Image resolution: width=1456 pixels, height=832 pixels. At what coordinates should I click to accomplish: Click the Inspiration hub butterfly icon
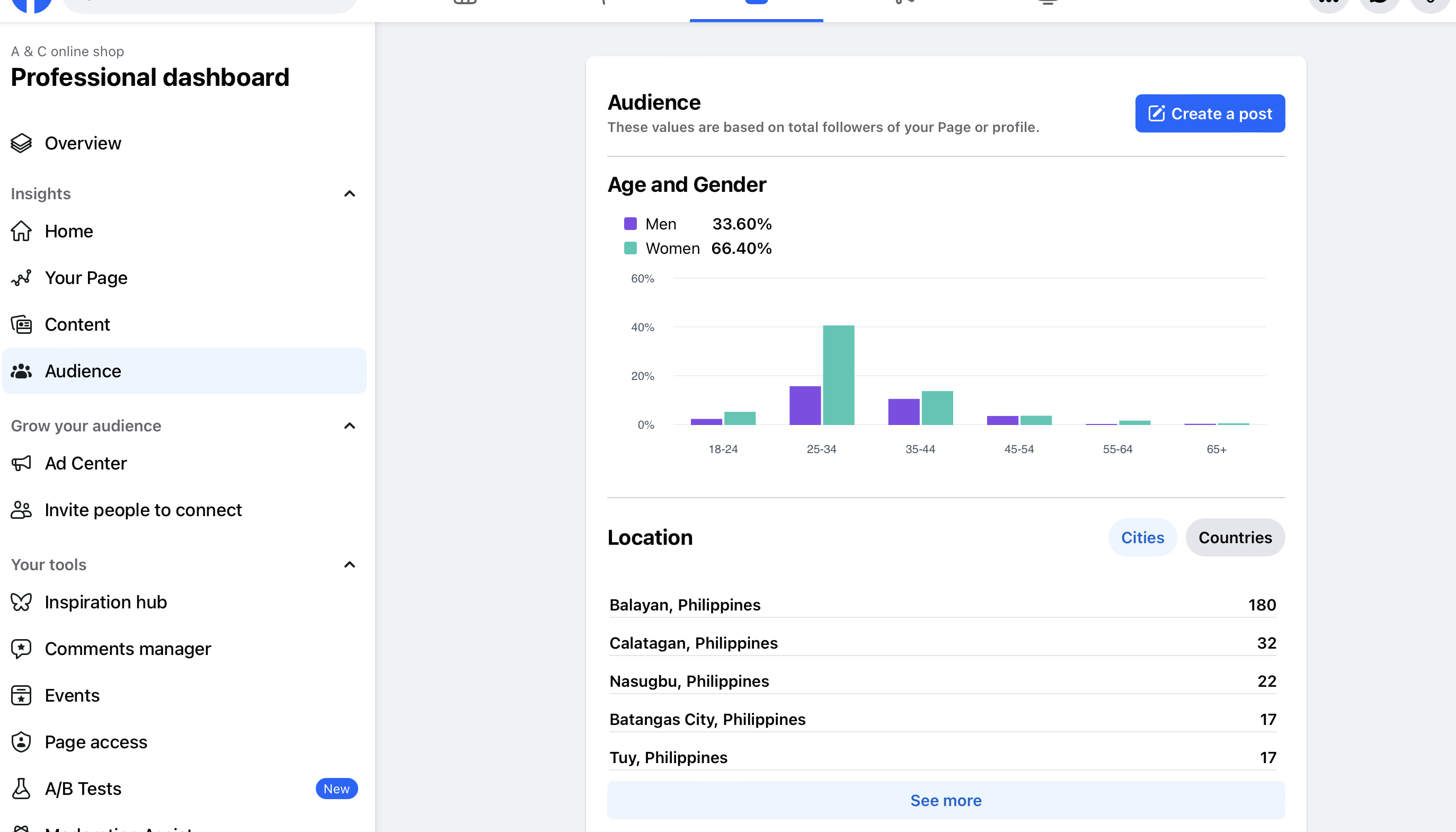21,603
